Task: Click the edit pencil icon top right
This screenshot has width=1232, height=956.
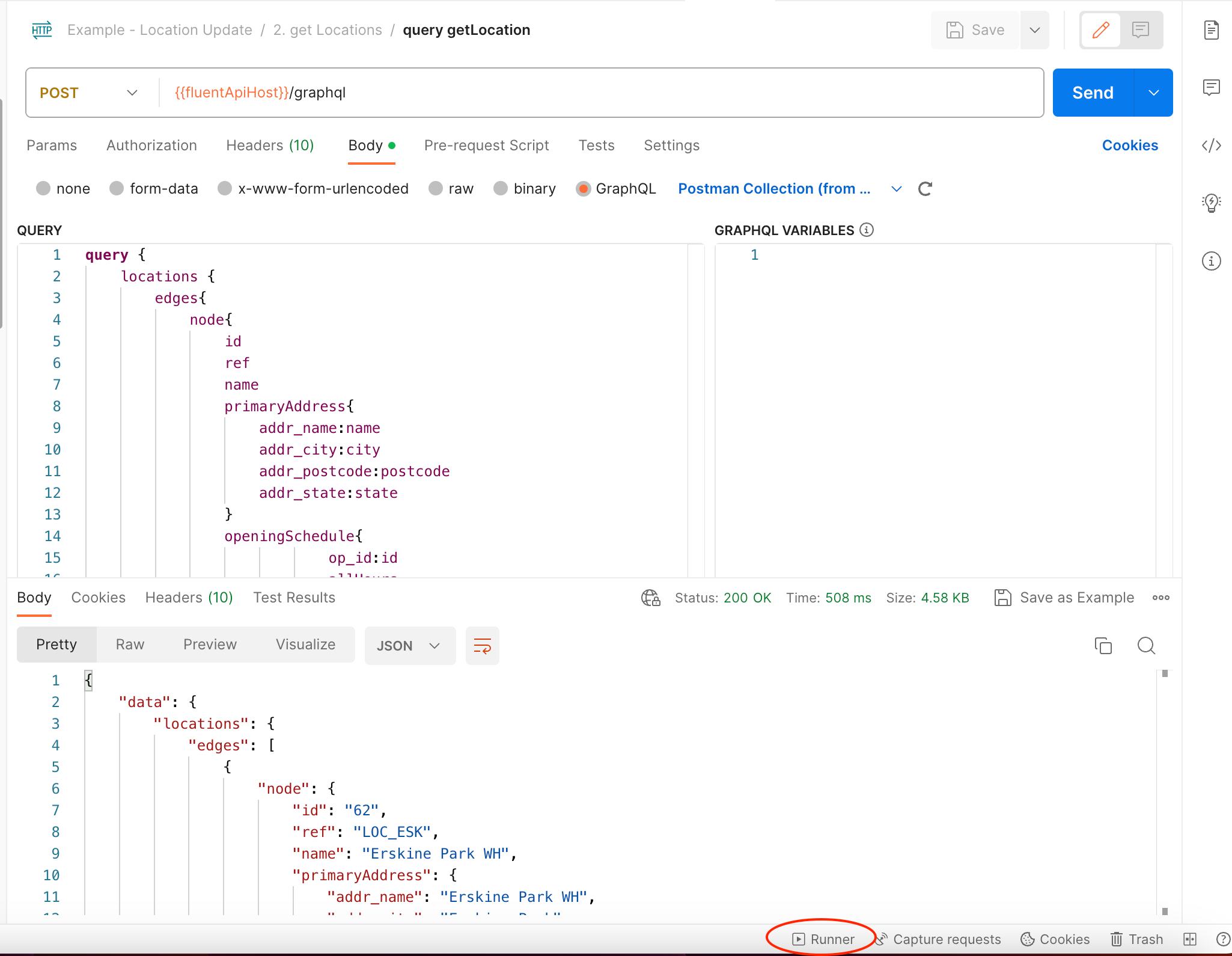Action: coord(1101,30)
